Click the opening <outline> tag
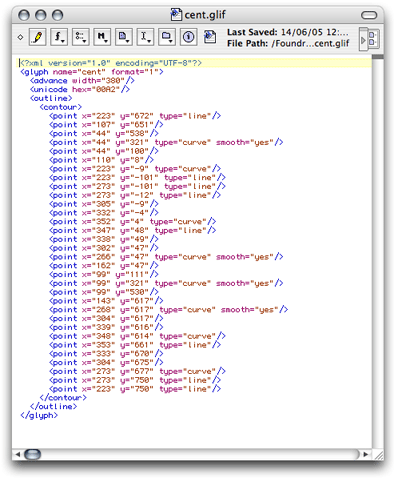 (51, 98)
